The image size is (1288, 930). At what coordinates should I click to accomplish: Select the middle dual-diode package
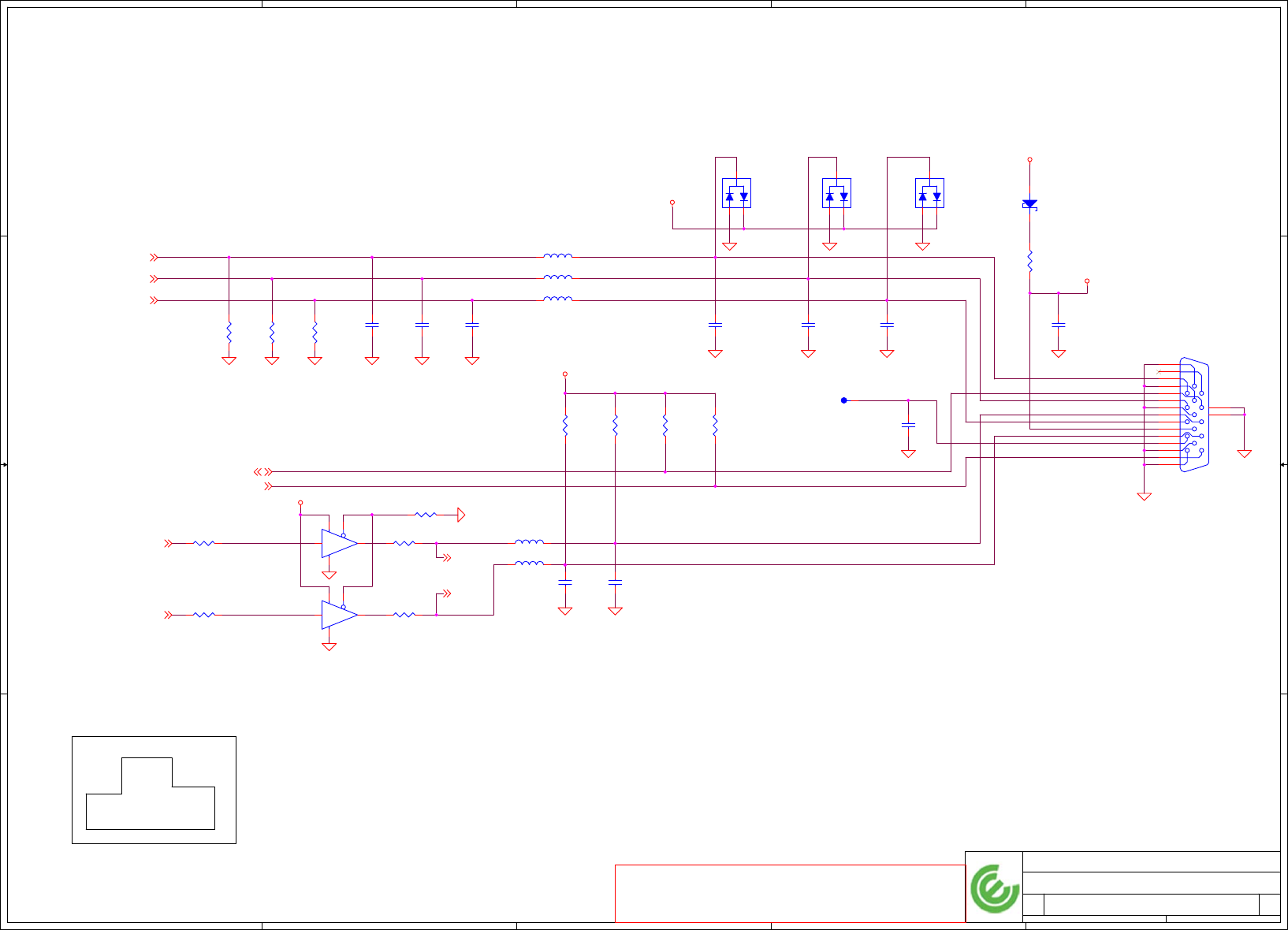click(x=836, y=193)
